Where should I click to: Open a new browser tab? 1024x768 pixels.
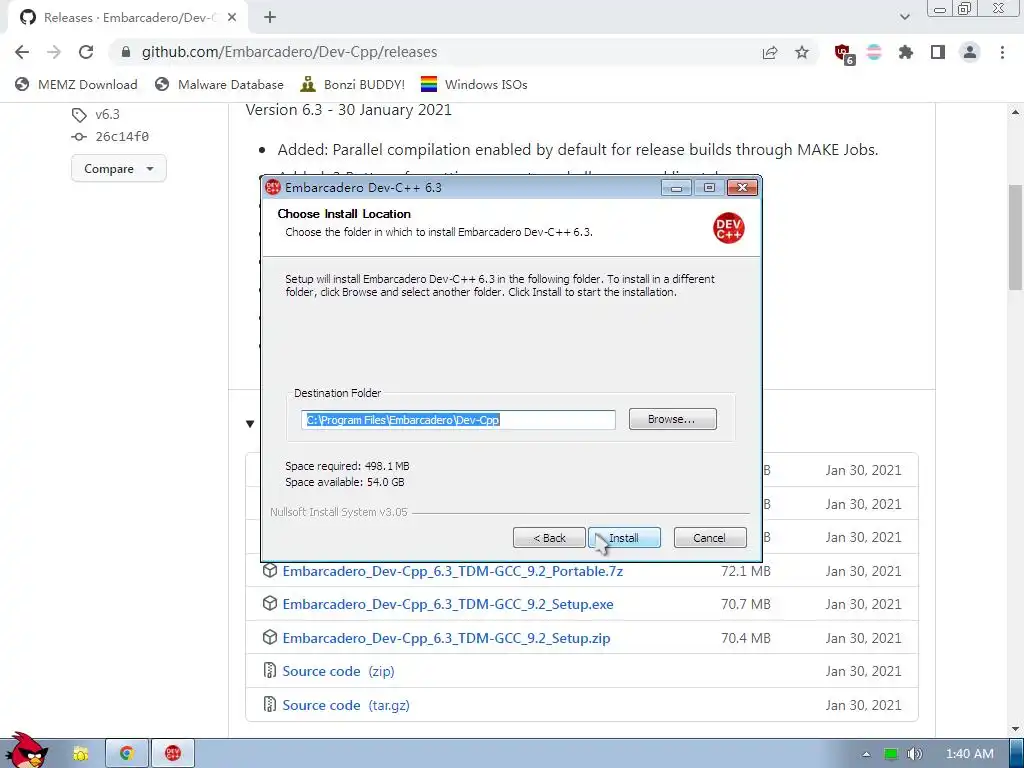coord(270,18)
